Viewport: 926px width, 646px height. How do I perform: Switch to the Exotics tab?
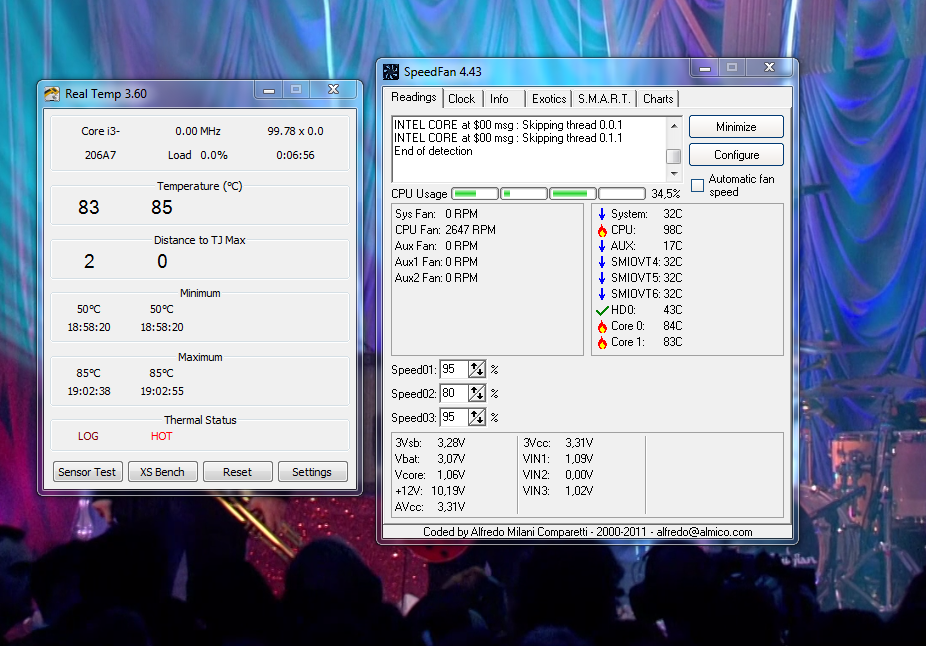tap(549, 99)
